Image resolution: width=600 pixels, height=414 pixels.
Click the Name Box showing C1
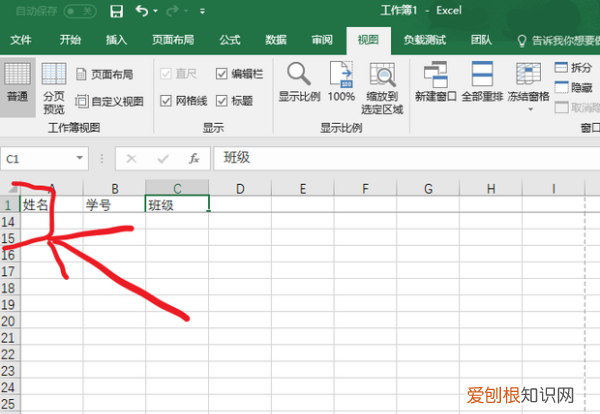[37, 158]
